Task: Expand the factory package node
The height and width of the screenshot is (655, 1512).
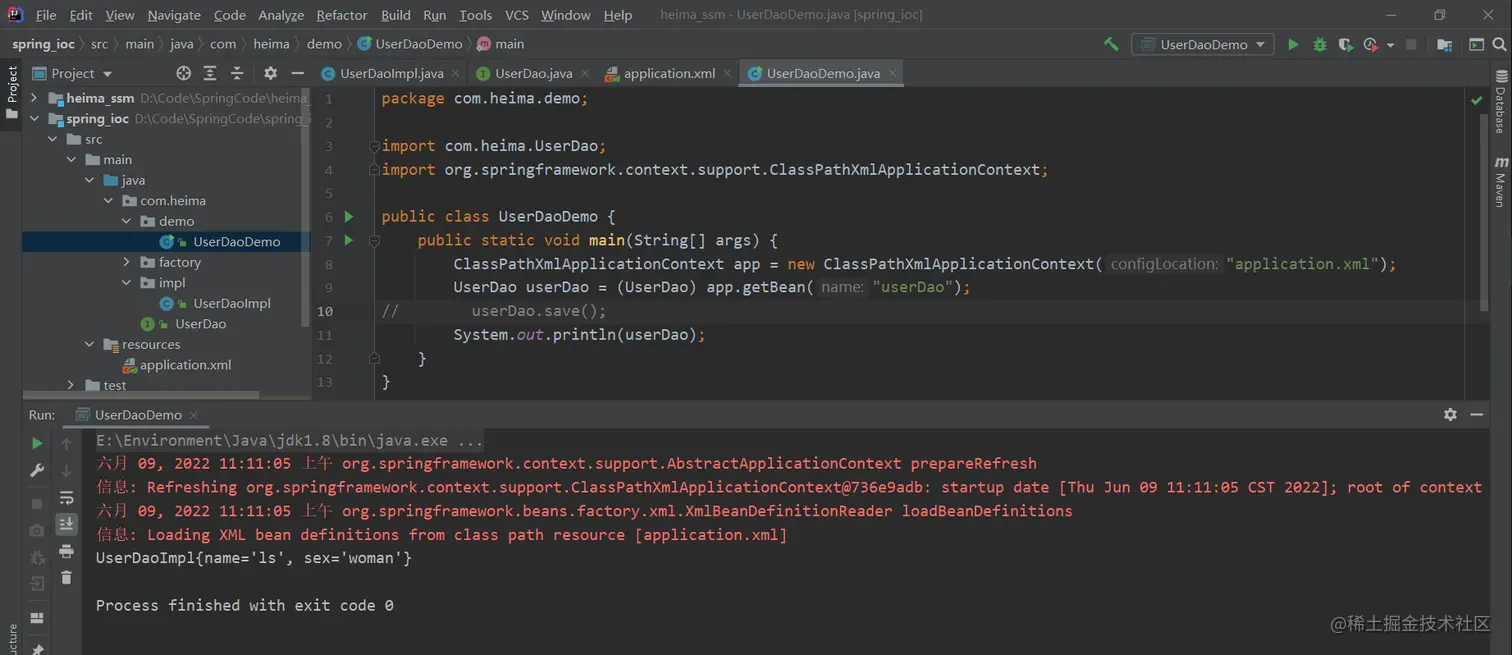Action: click(x=126, y=262)
